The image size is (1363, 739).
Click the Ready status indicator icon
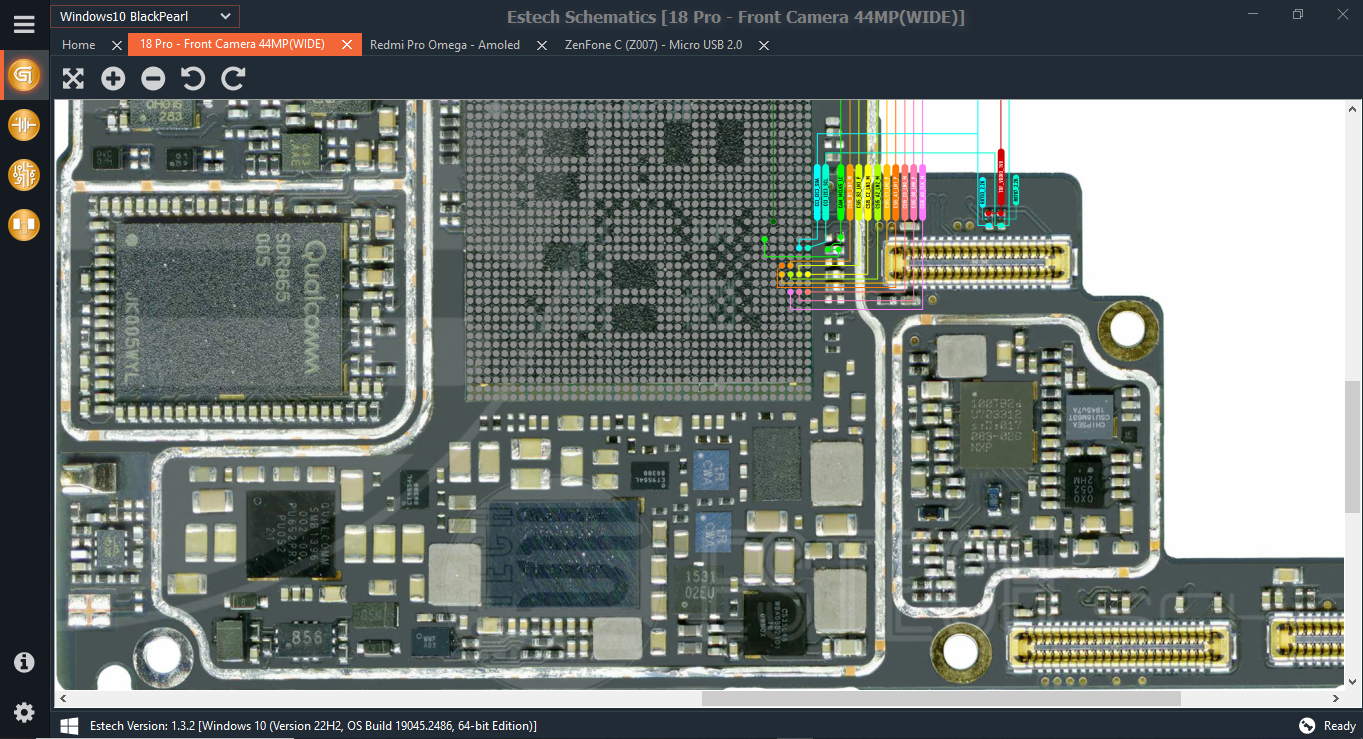coord(1307,725)
